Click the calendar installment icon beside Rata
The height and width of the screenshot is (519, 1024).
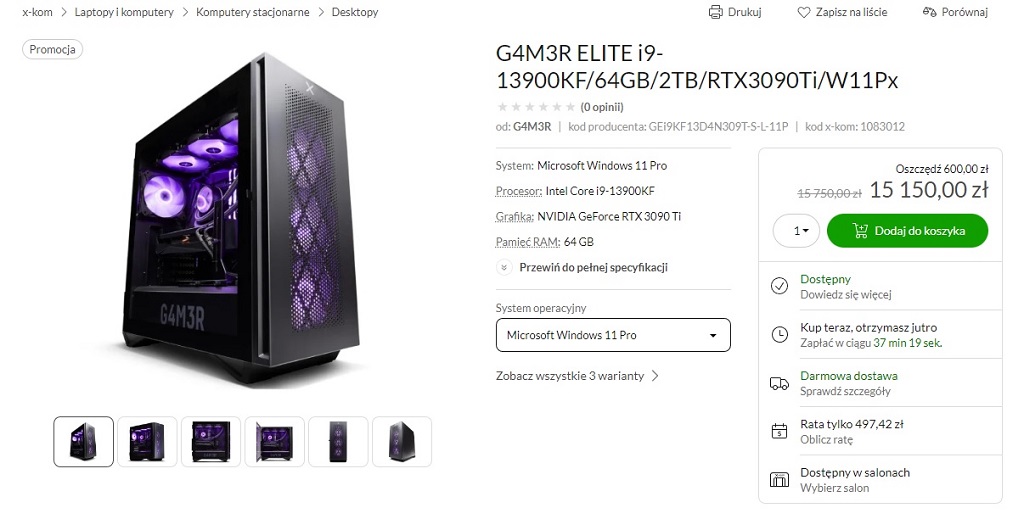779,431
